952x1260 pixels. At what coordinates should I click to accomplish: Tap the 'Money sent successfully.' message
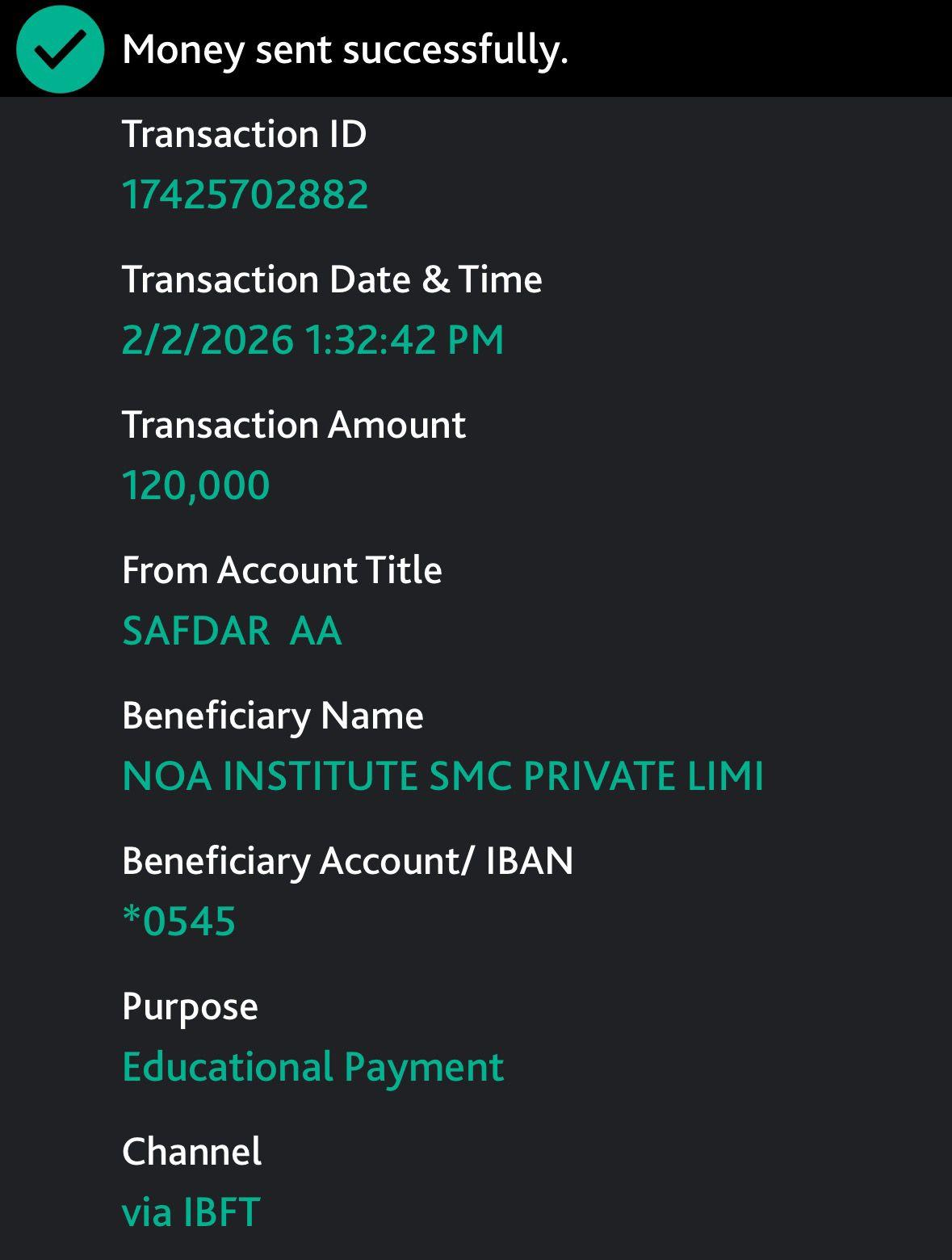pyautogui.click(x=345, y=49)
